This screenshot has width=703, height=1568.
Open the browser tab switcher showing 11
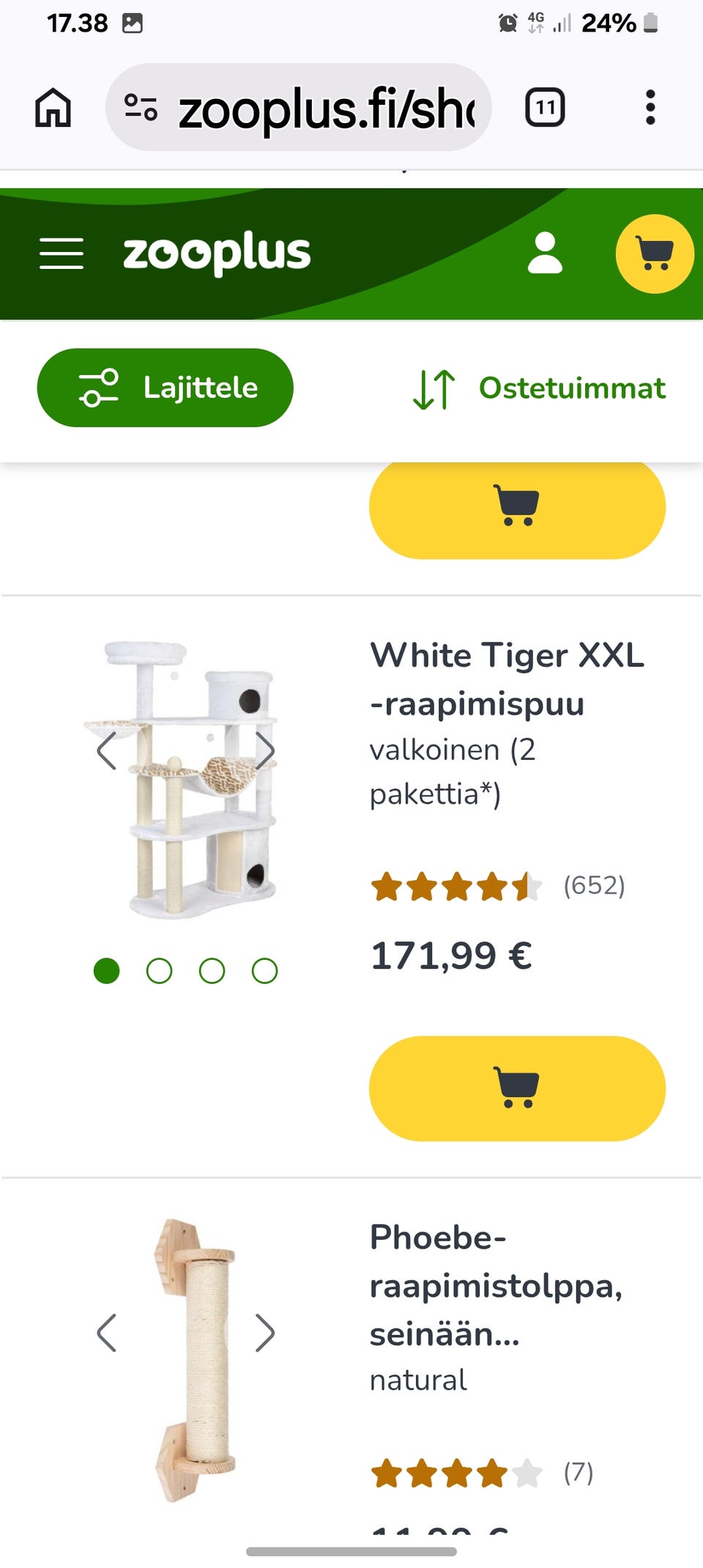545,108
